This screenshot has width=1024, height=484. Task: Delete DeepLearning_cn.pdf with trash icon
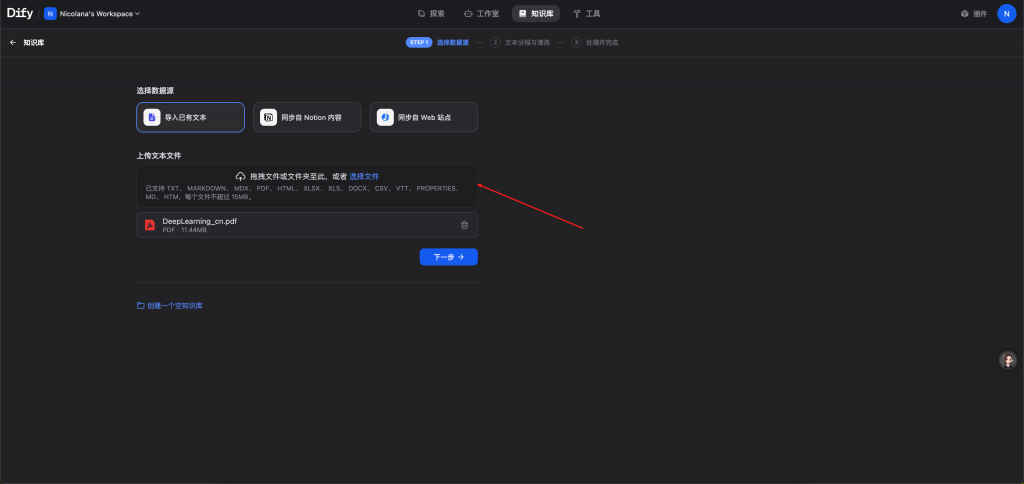pyautogui.click(x=464, y=225)
